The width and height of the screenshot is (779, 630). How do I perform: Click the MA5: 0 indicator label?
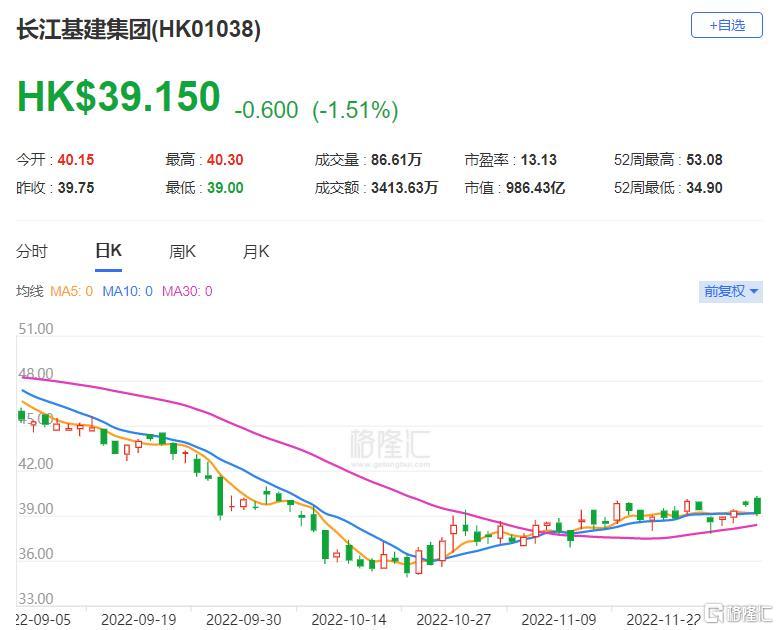[x=72, y=291]
